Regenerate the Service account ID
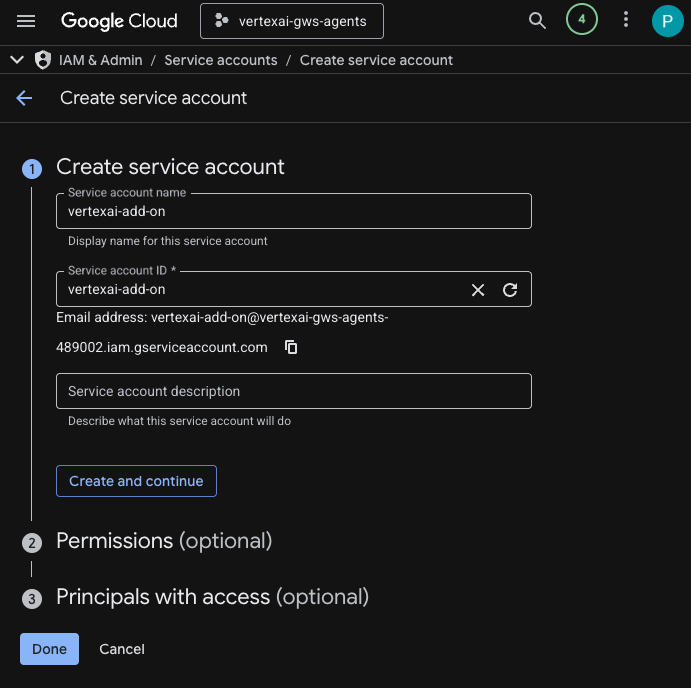The width and height of the screenshot is (691, 688). coord(510,290)
